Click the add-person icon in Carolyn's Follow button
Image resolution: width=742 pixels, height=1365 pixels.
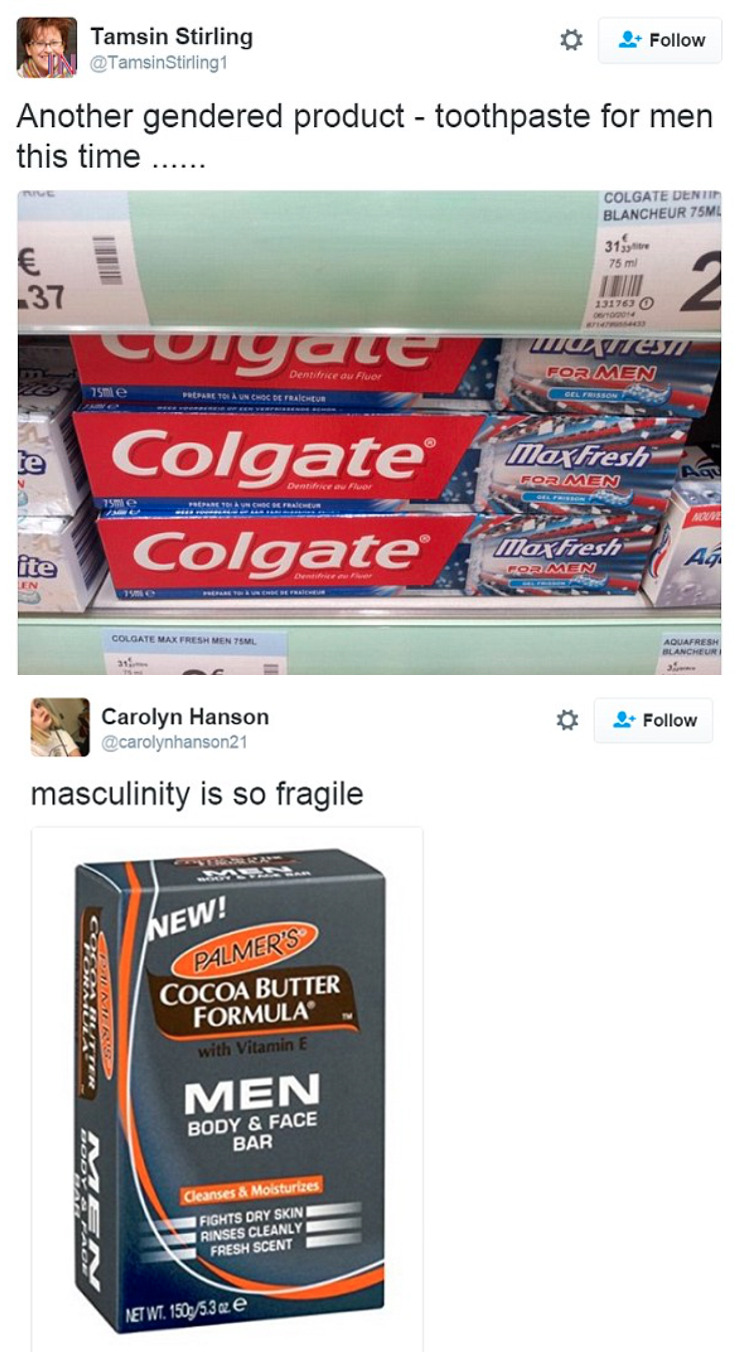pos(624,720)
